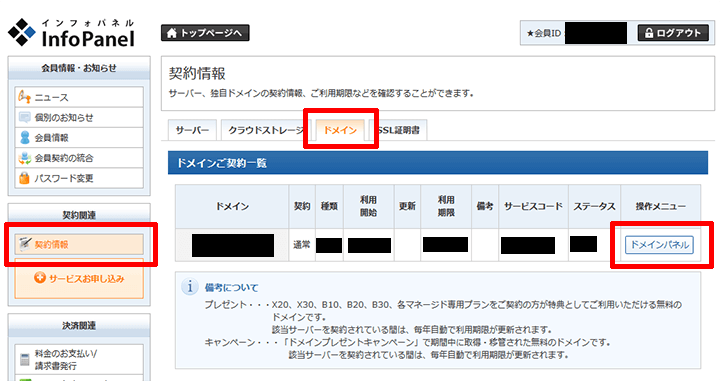720x381 pixels.
Task: Open the SSL証明書 tab
Action: 399,130
